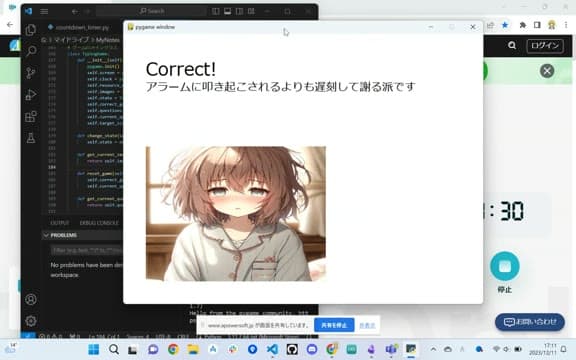Open Manage gear in VS Code activity bar

pos(31,321)
